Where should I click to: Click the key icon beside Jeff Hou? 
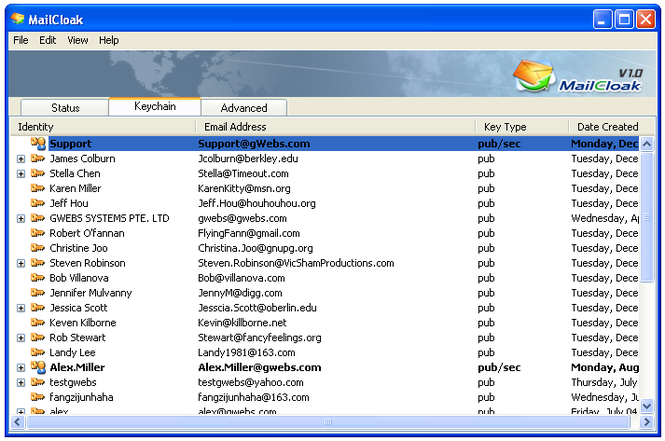pyautogui.click(x=38, y=203)
